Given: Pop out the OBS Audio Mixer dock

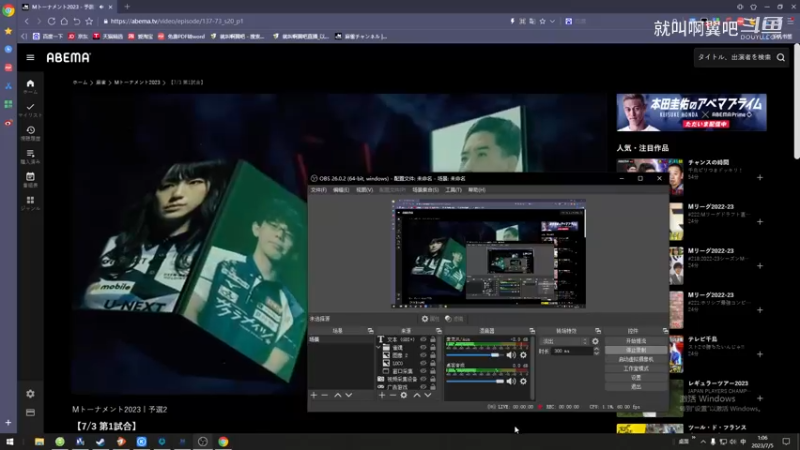Looking at the screenshot, I should (532, 331).
